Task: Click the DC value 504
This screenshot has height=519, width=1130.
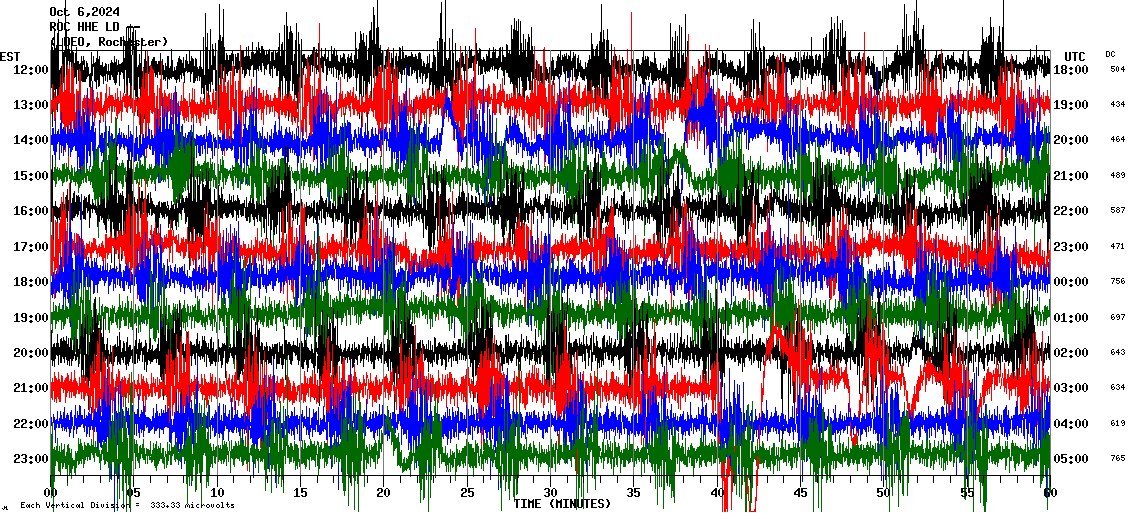Action: [1117, 69]
